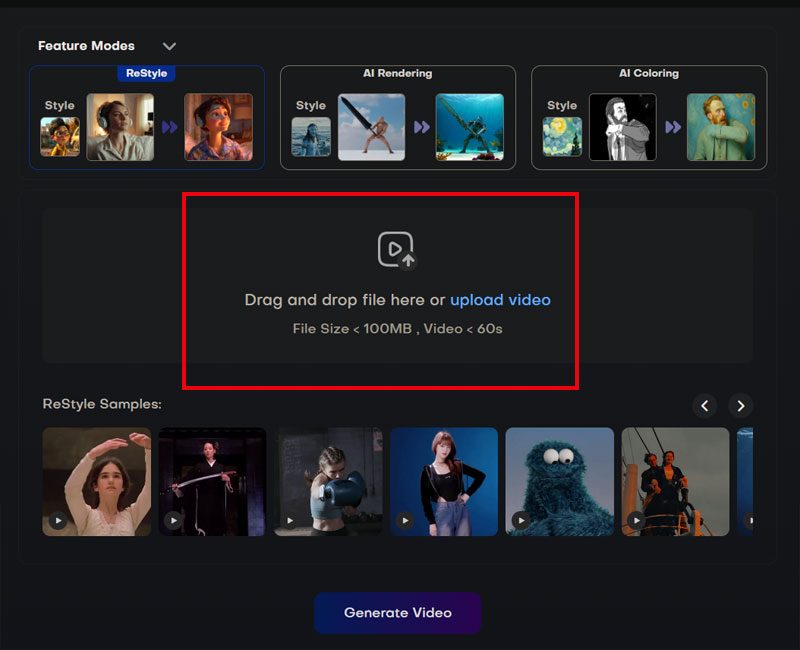
Task: Click the Van Gogh colored result image
Action: pos(720,127)
